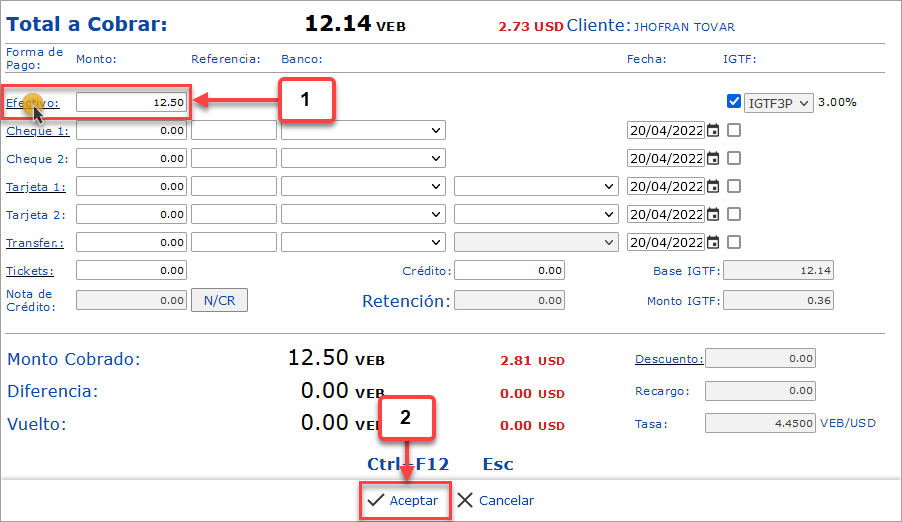The height and width of the screenshot is (522, 902).
Task: Open calendar picker for Tarjeta 1 date
Action: pyautogui.click(x=713, y=186)
